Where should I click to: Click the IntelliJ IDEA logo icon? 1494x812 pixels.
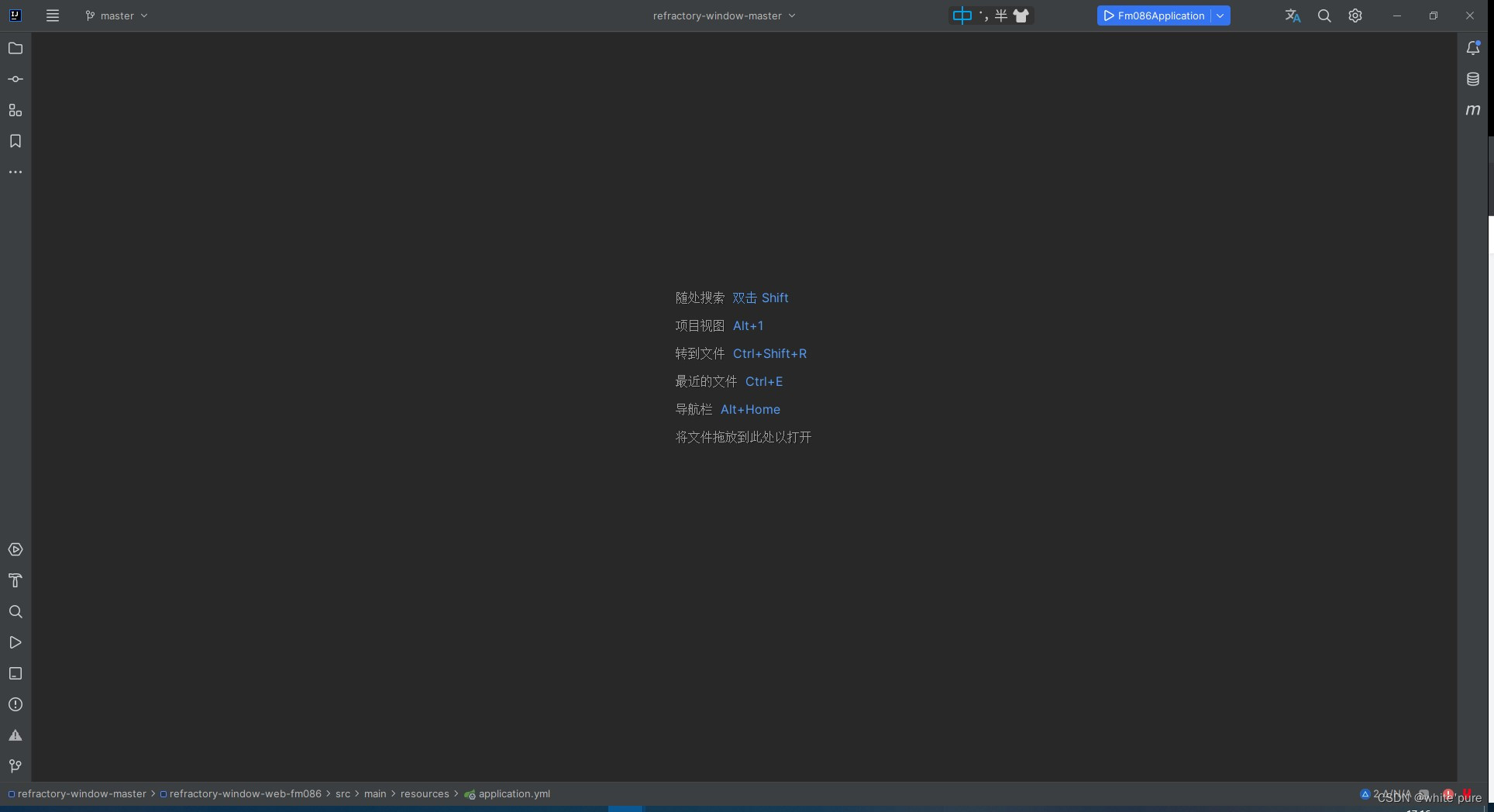[x=15, y=15]
